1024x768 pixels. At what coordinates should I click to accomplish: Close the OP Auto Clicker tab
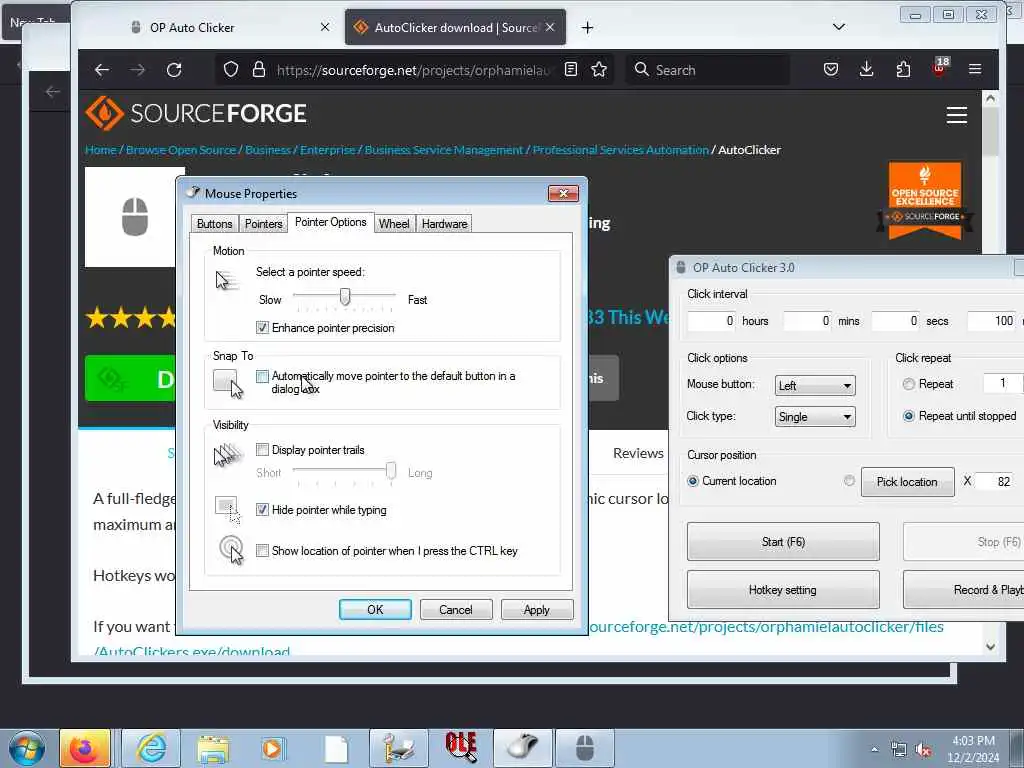[x=325, y=27]
